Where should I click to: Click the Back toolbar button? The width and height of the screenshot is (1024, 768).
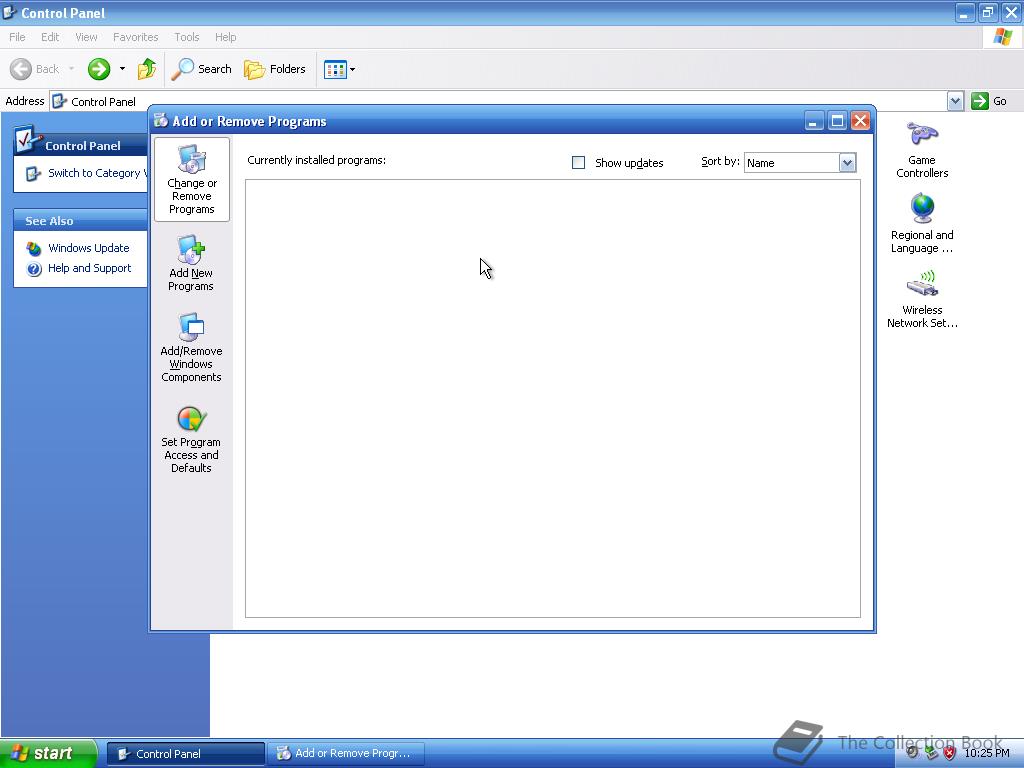tap(34, 69)
